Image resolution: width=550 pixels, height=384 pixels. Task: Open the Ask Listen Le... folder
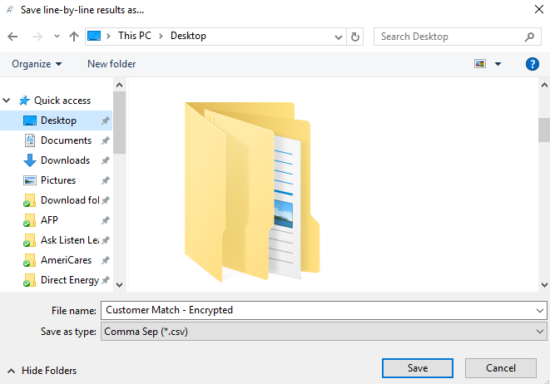coord(70,240)
